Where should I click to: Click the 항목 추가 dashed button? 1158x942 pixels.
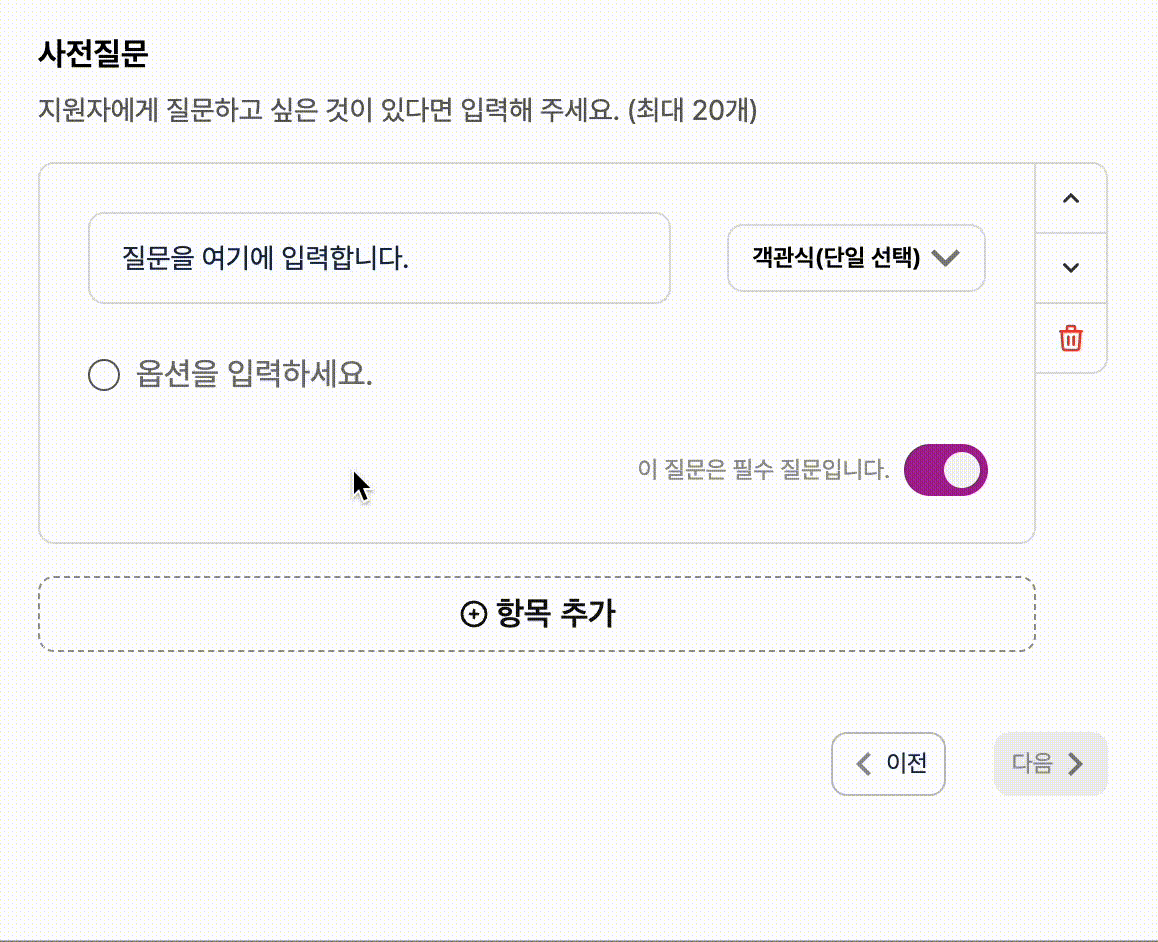[x=537, y=614]
